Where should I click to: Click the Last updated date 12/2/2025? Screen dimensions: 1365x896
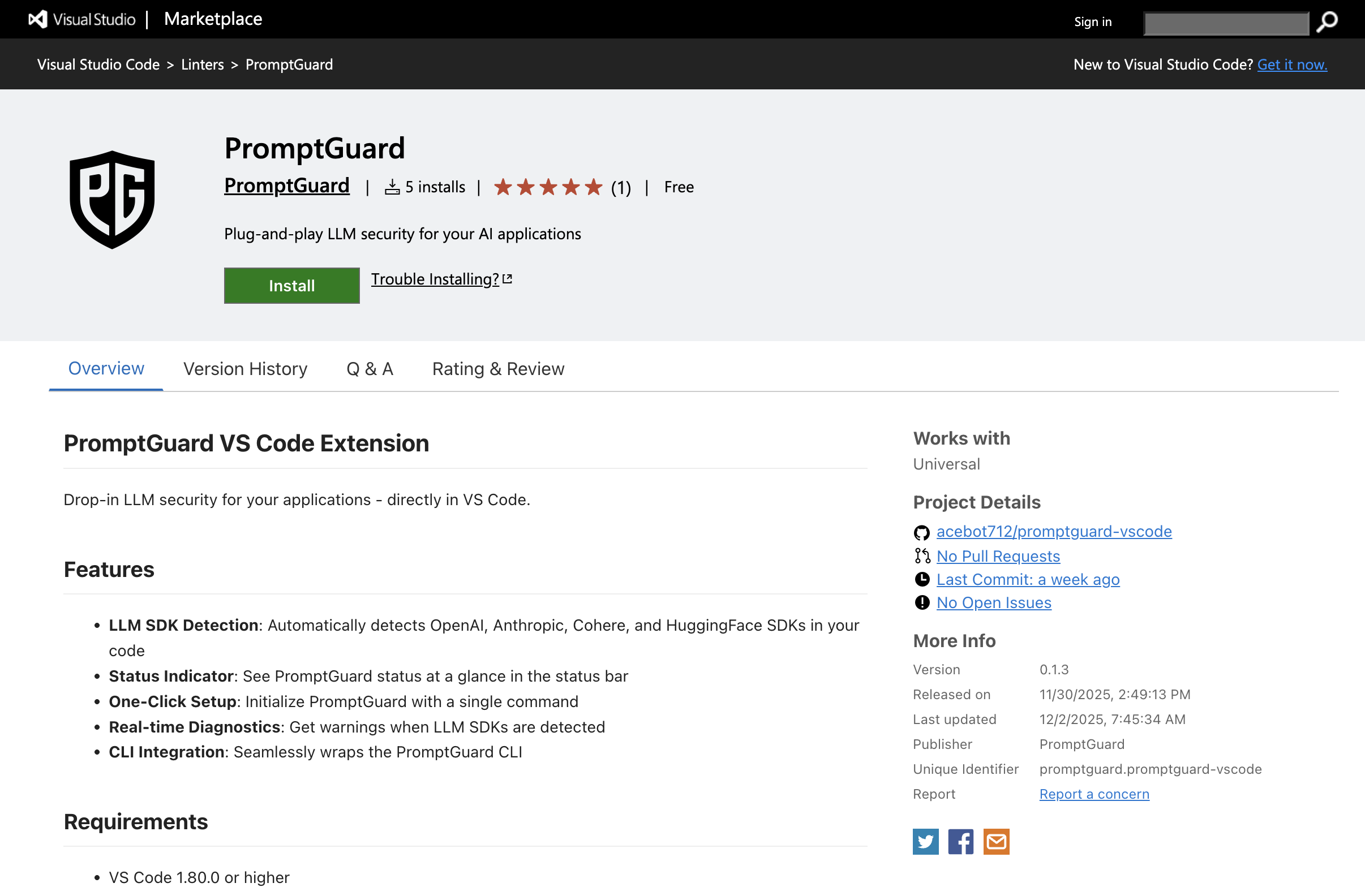1112,720
